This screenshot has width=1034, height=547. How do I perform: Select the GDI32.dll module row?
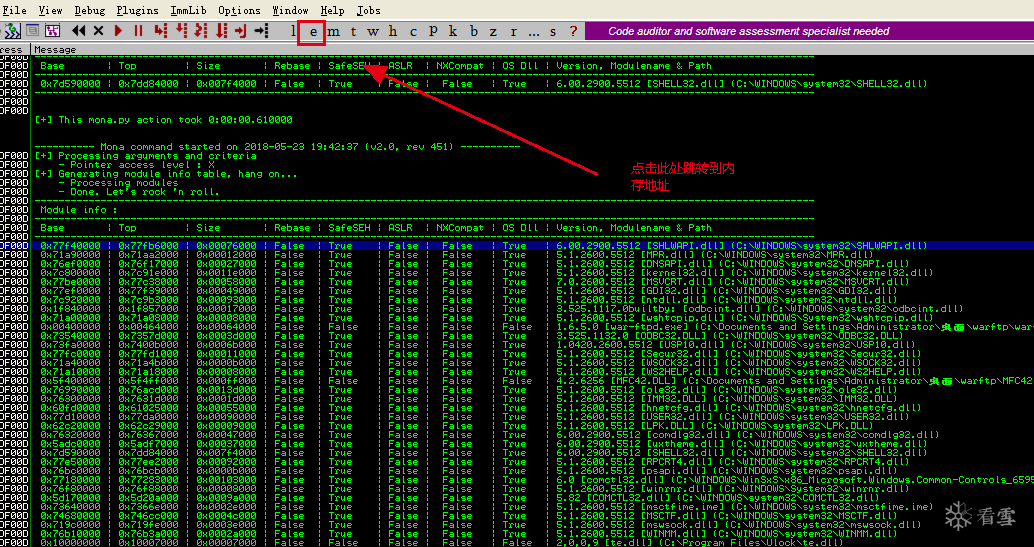[533, 291]
